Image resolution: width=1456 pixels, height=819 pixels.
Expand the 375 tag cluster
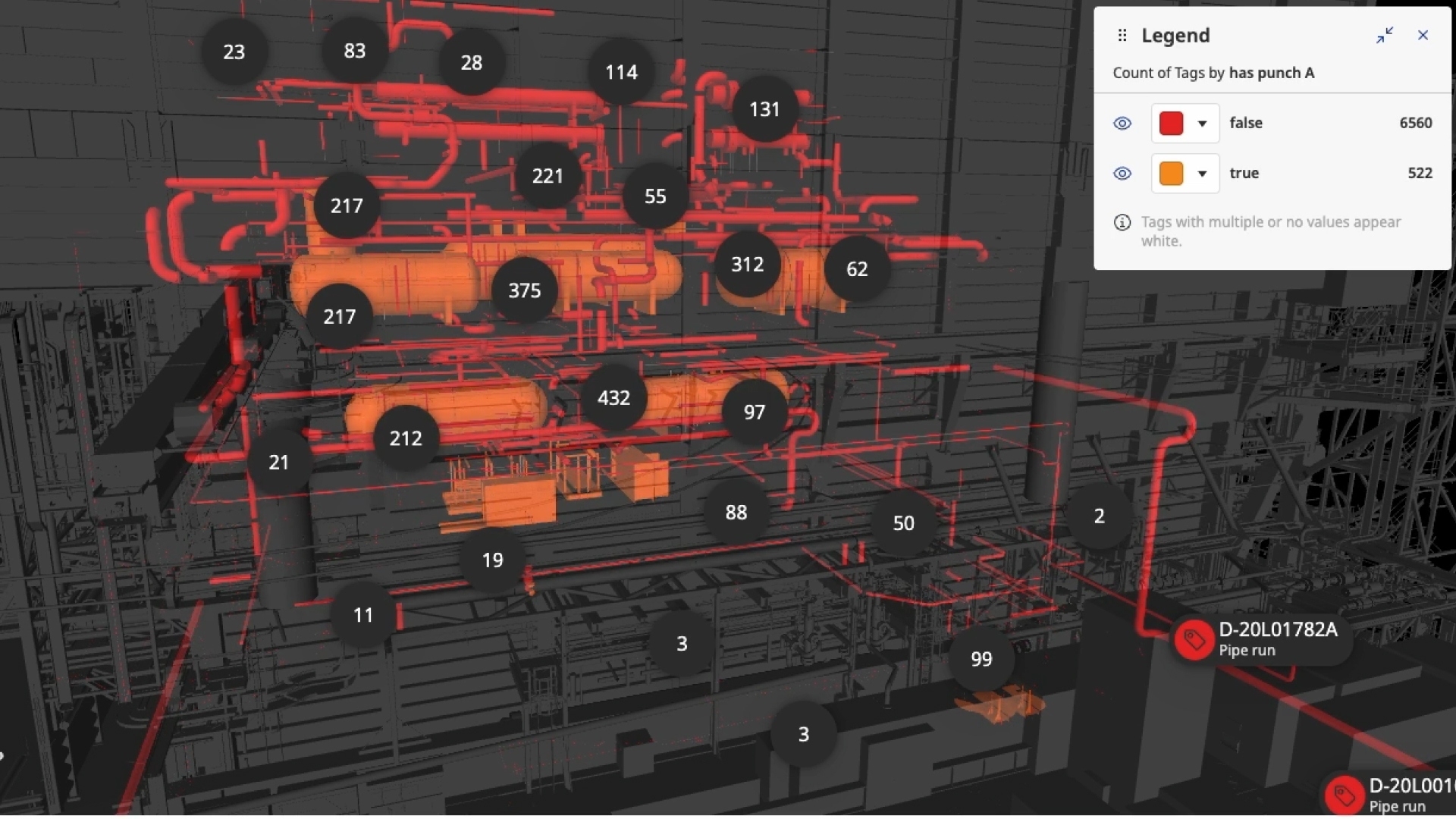(524, 290)
